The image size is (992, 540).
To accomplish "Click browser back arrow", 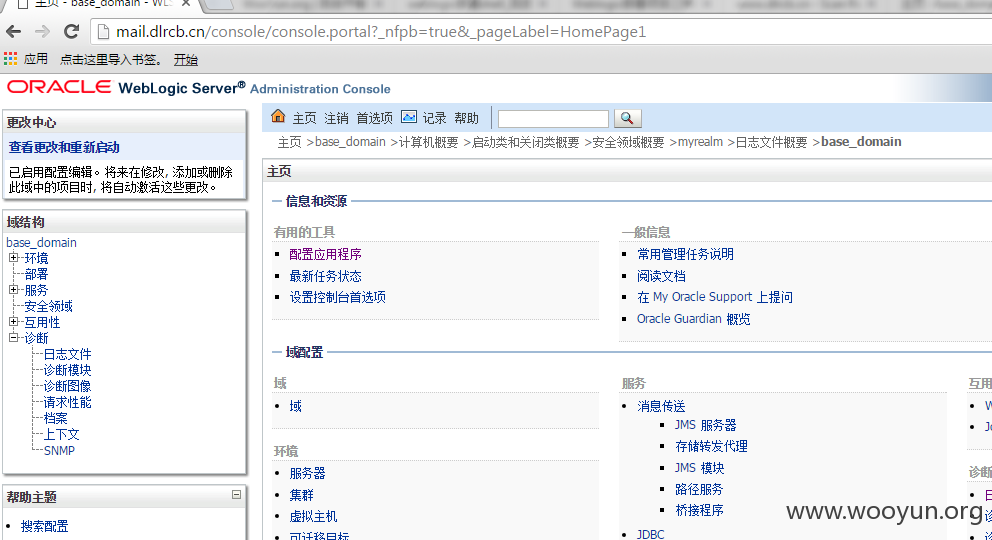I will [x=13, y=32].
